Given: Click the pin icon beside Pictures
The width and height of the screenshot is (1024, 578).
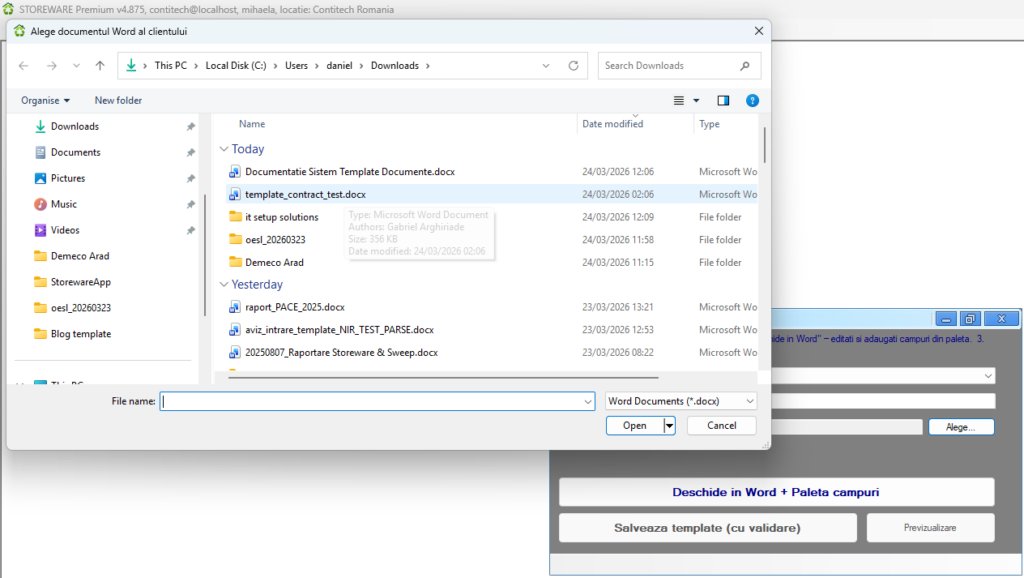Looking at the screenshot, I should click(x=191, y=178).
